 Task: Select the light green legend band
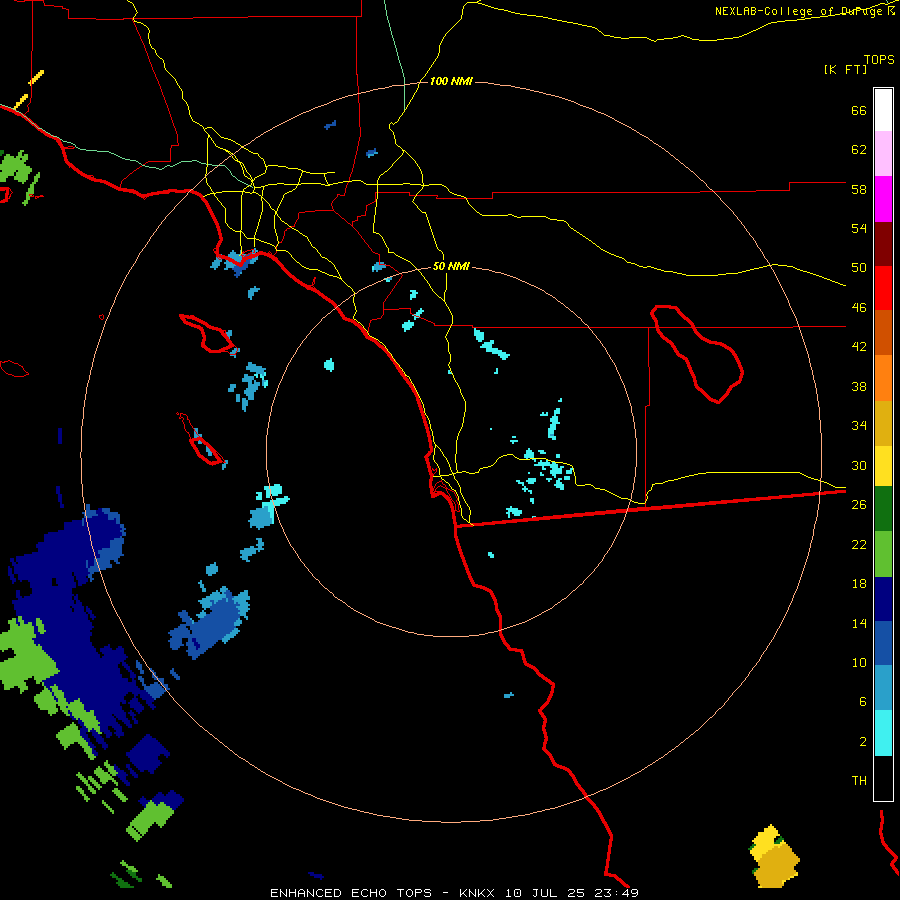[883, 554]
